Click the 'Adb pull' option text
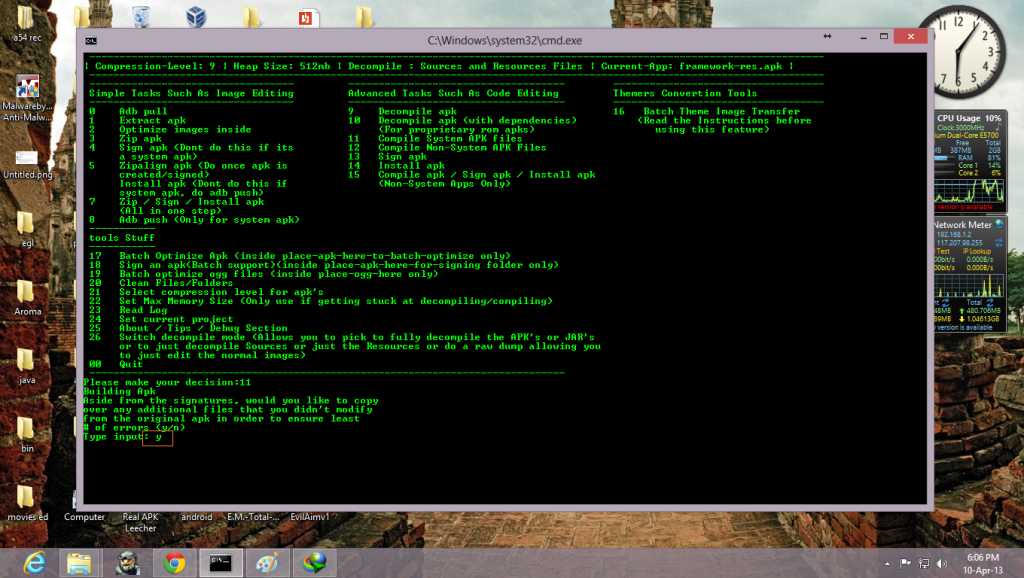1024x578 pixels. pos(143,112)
